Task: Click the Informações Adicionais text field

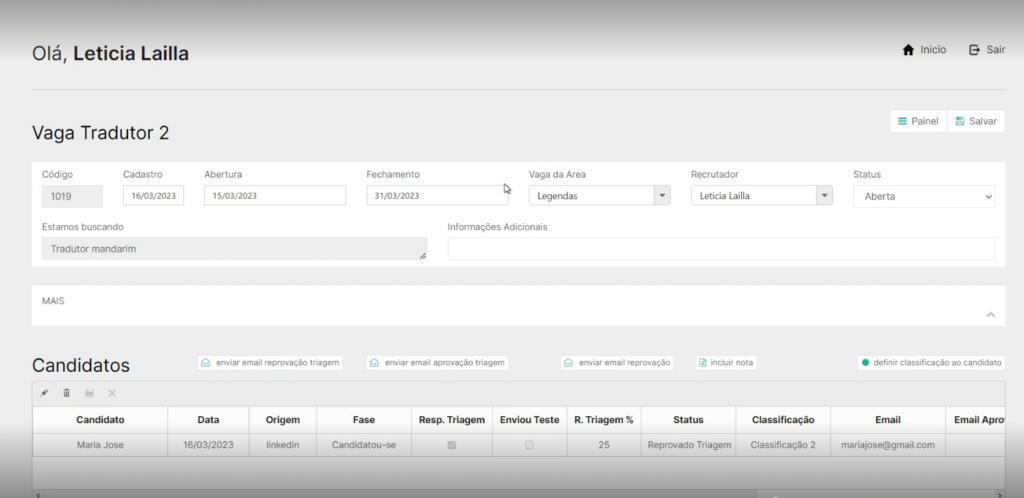Action: pos(721,249)
